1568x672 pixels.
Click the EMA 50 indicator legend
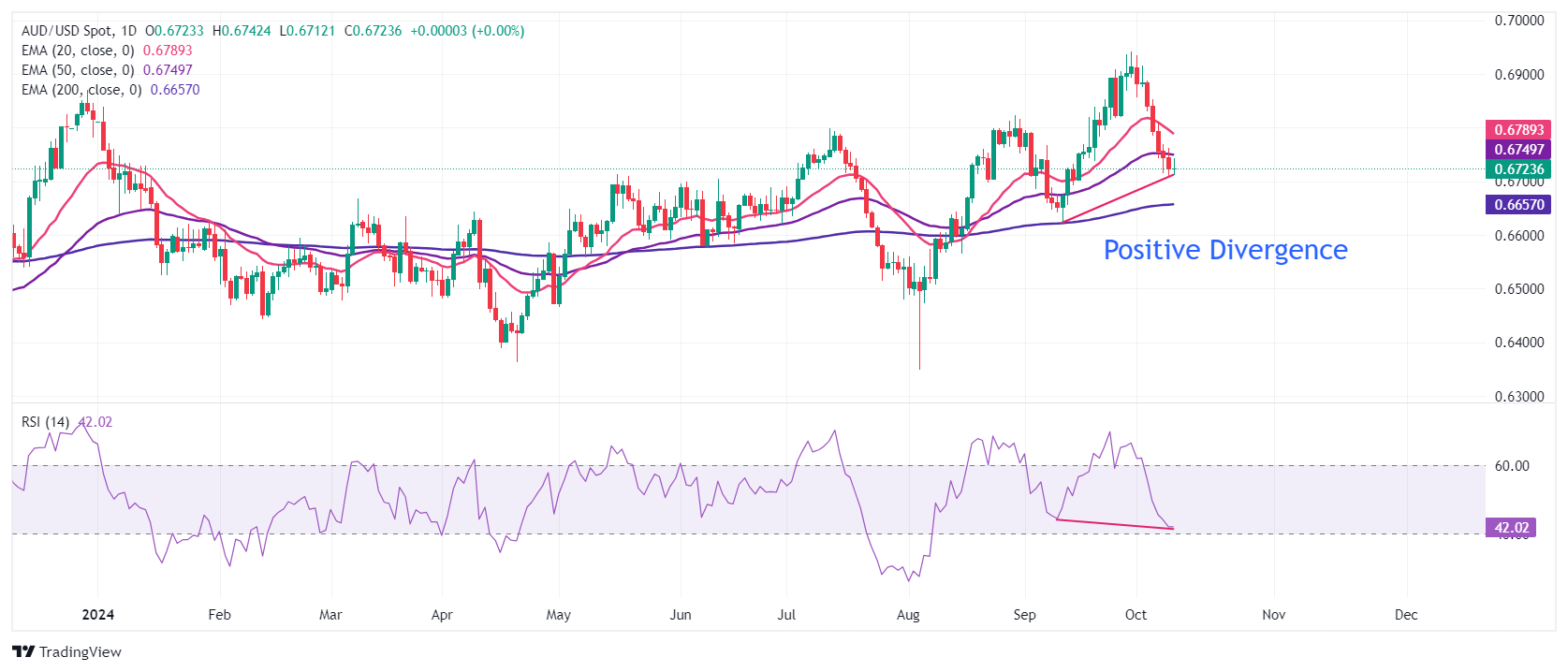78,70
